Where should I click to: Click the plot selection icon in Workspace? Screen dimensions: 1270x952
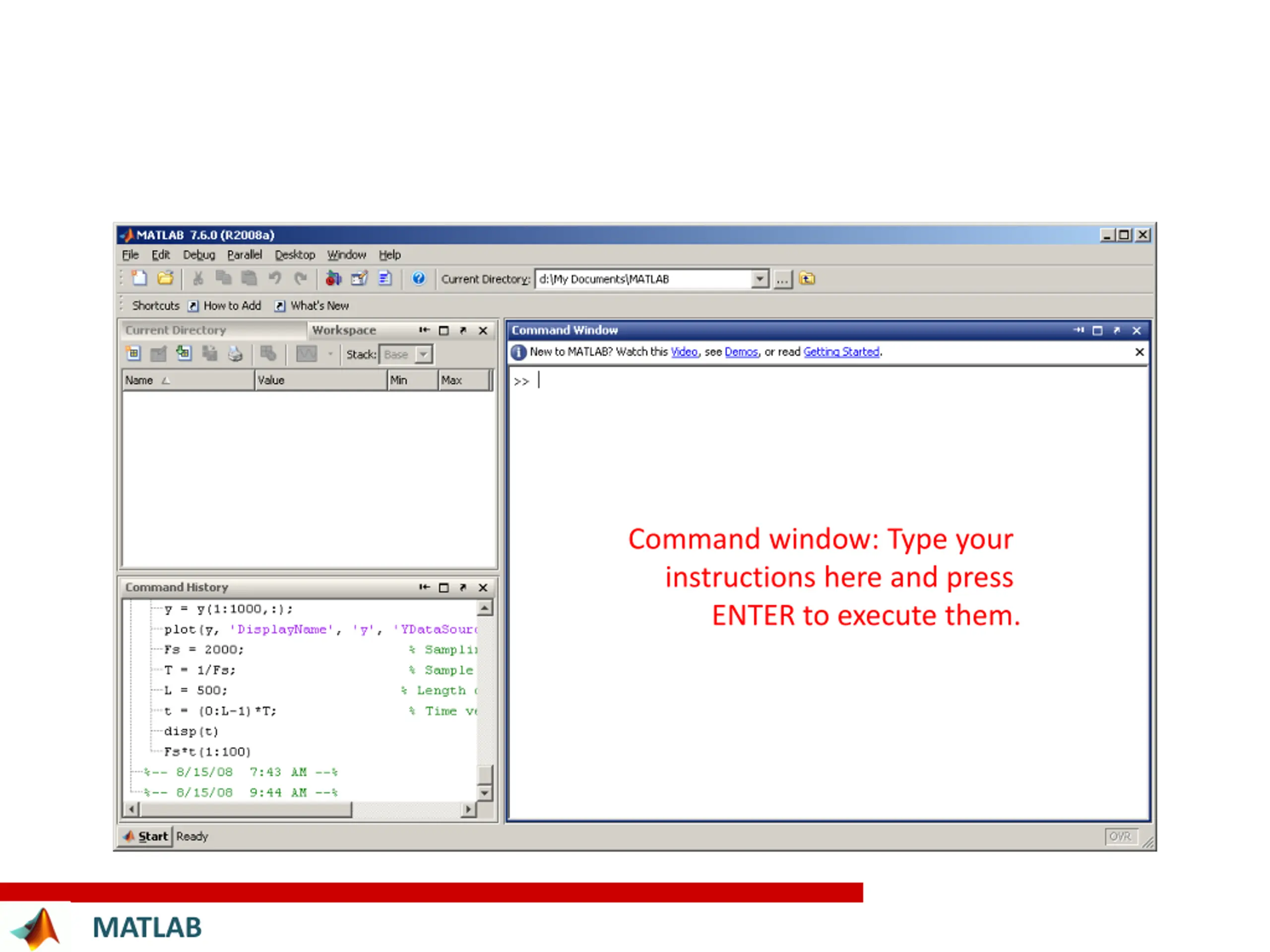tap(307, 354)
